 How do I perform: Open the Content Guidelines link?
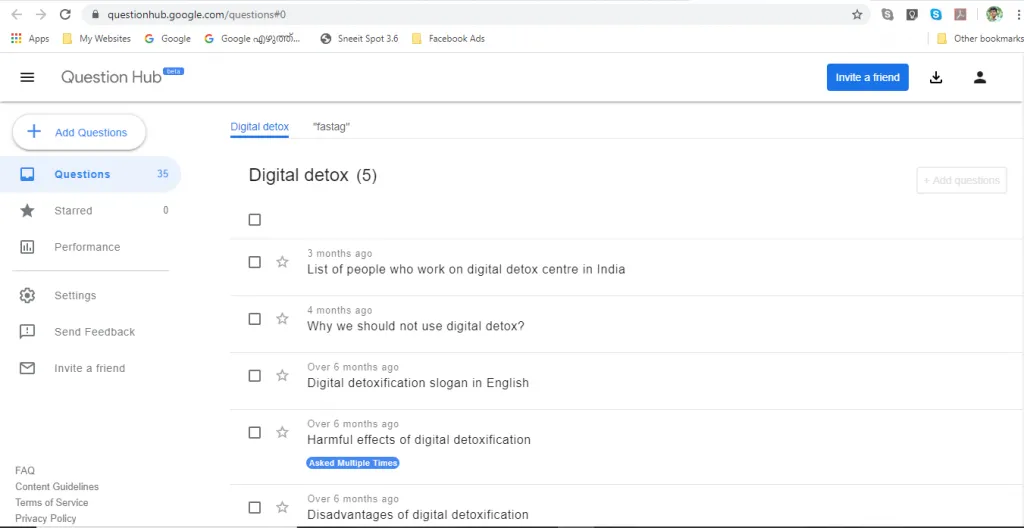(57, 487)
